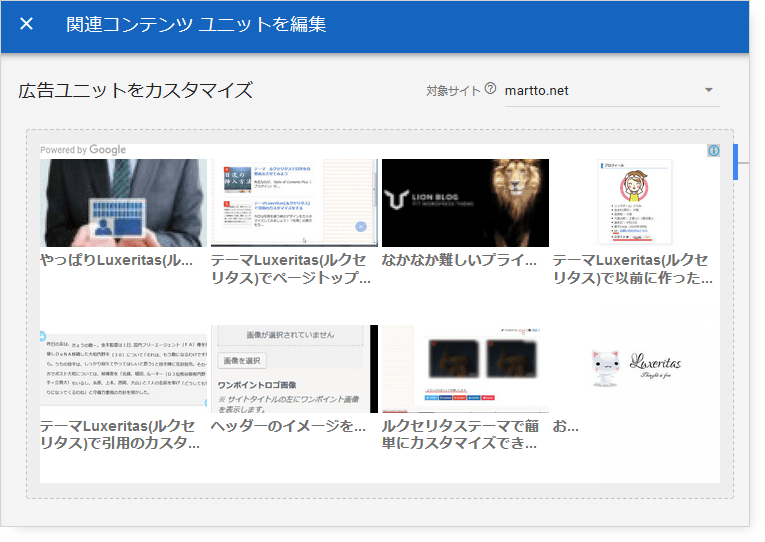The image size is (765, 542).
Task: Open ルクセリタステーマで簡単にカスタマイズ article link
Action: coord(465,434)
